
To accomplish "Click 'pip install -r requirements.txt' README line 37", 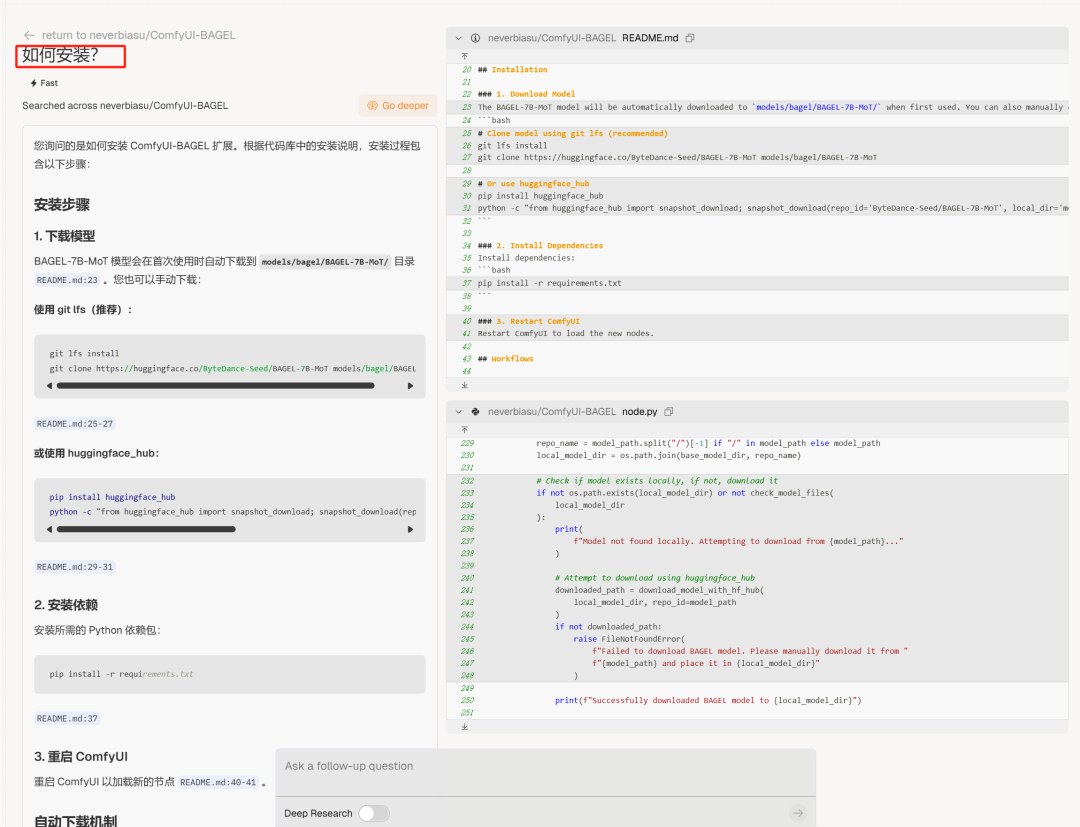I will 549,283.
